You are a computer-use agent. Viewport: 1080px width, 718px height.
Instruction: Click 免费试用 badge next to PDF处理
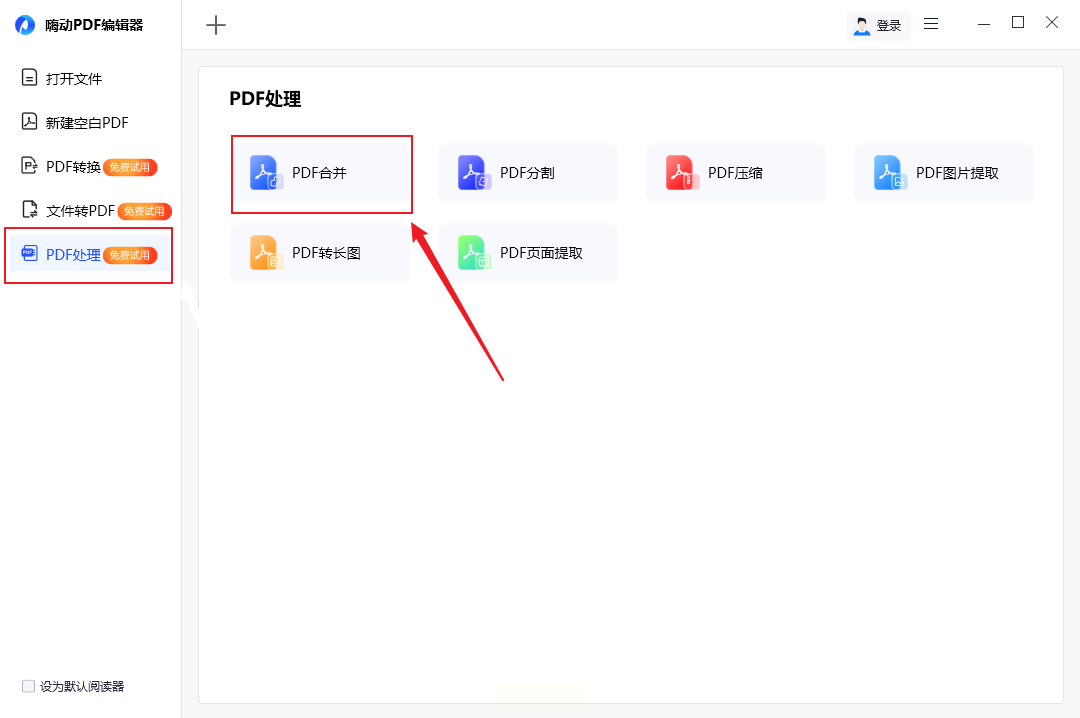point(130,255)
